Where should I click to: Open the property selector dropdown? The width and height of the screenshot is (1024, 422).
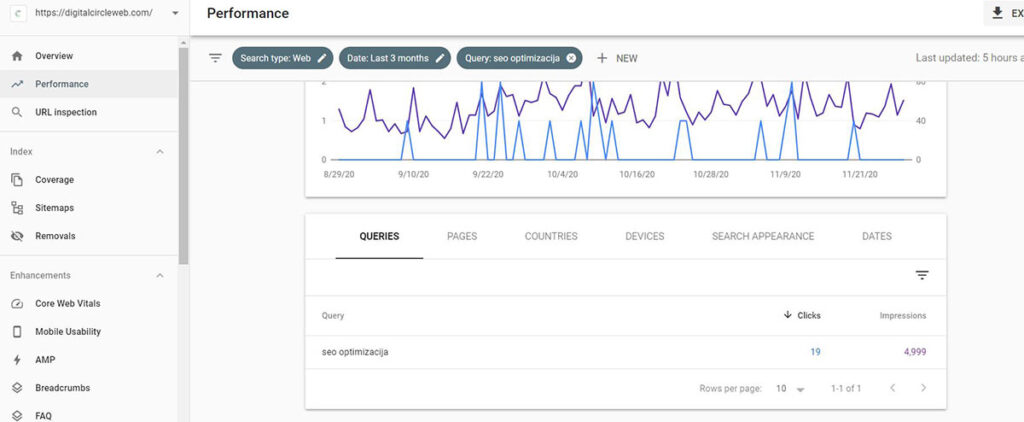[176, 13]
